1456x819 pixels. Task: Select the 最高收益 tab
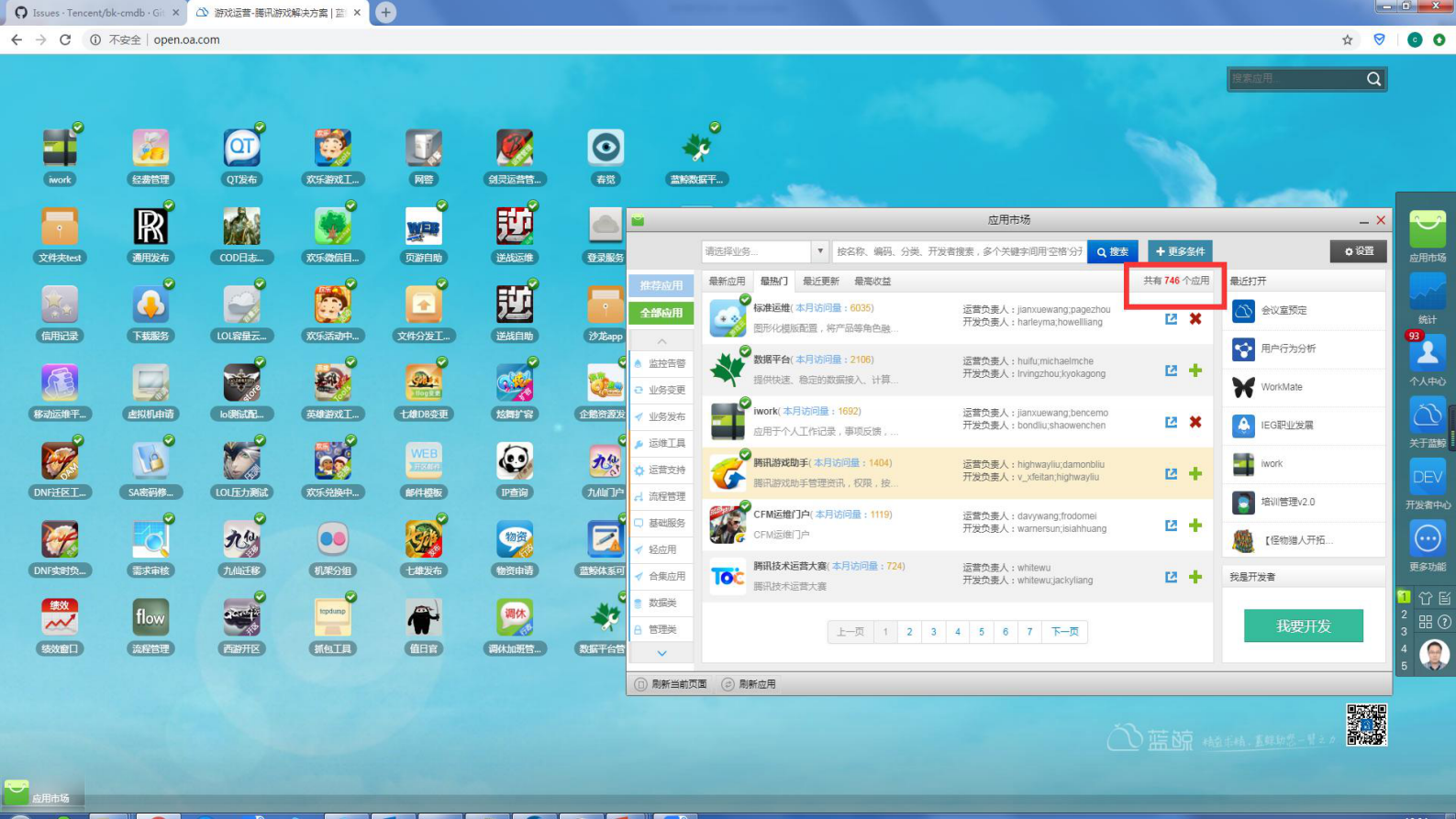coord(872,282)
